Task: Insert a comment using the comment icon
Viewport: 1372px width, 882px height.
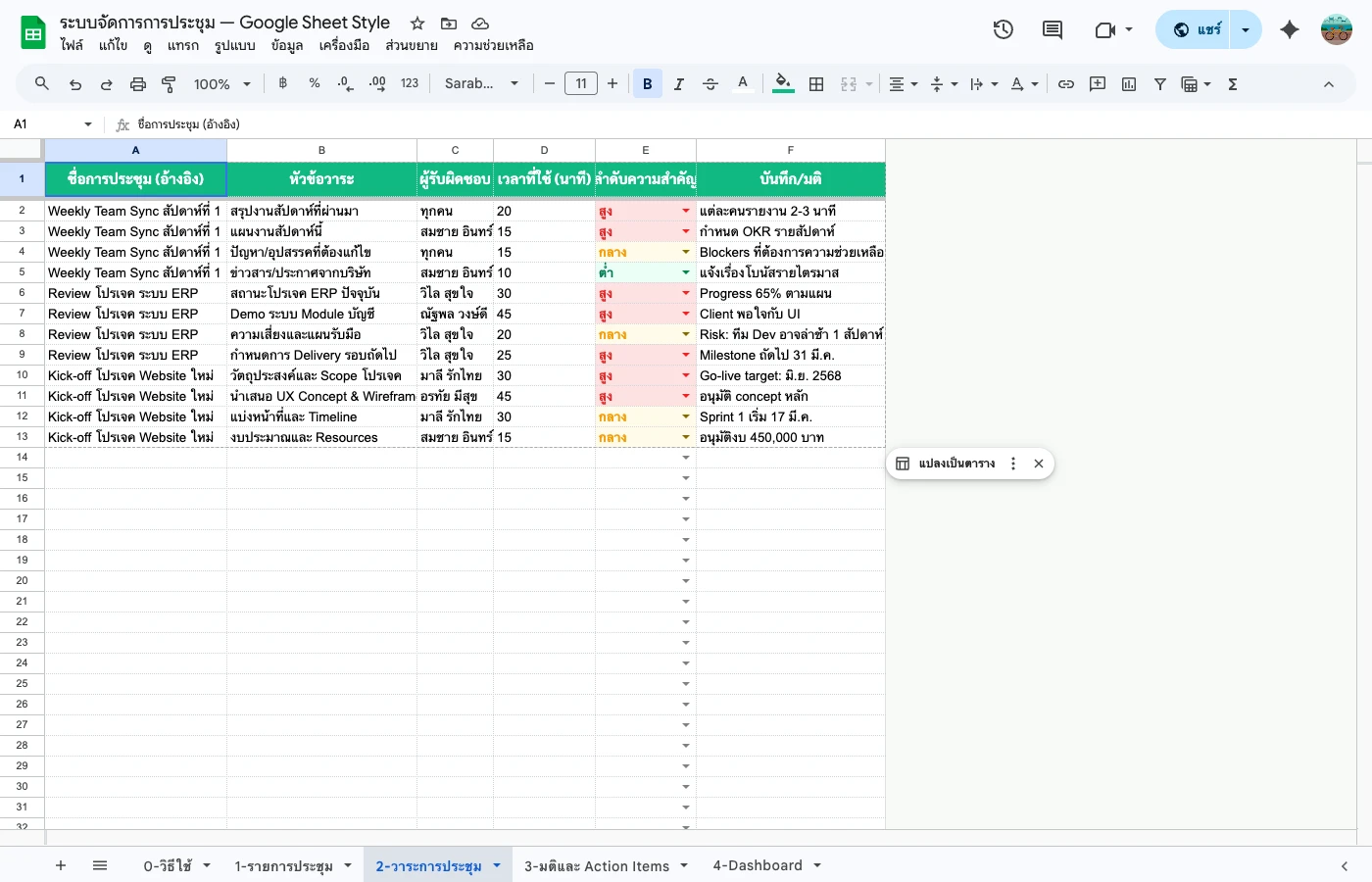Action: pyautogui.click(x=1097, y=83)
